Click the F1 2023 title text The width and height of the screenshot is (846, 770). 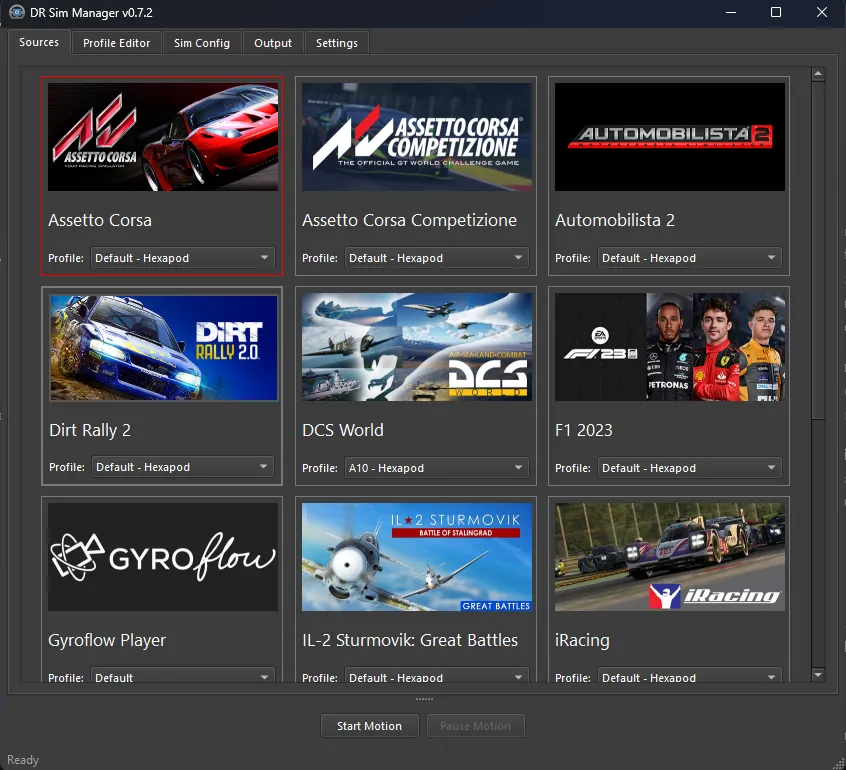583,430
